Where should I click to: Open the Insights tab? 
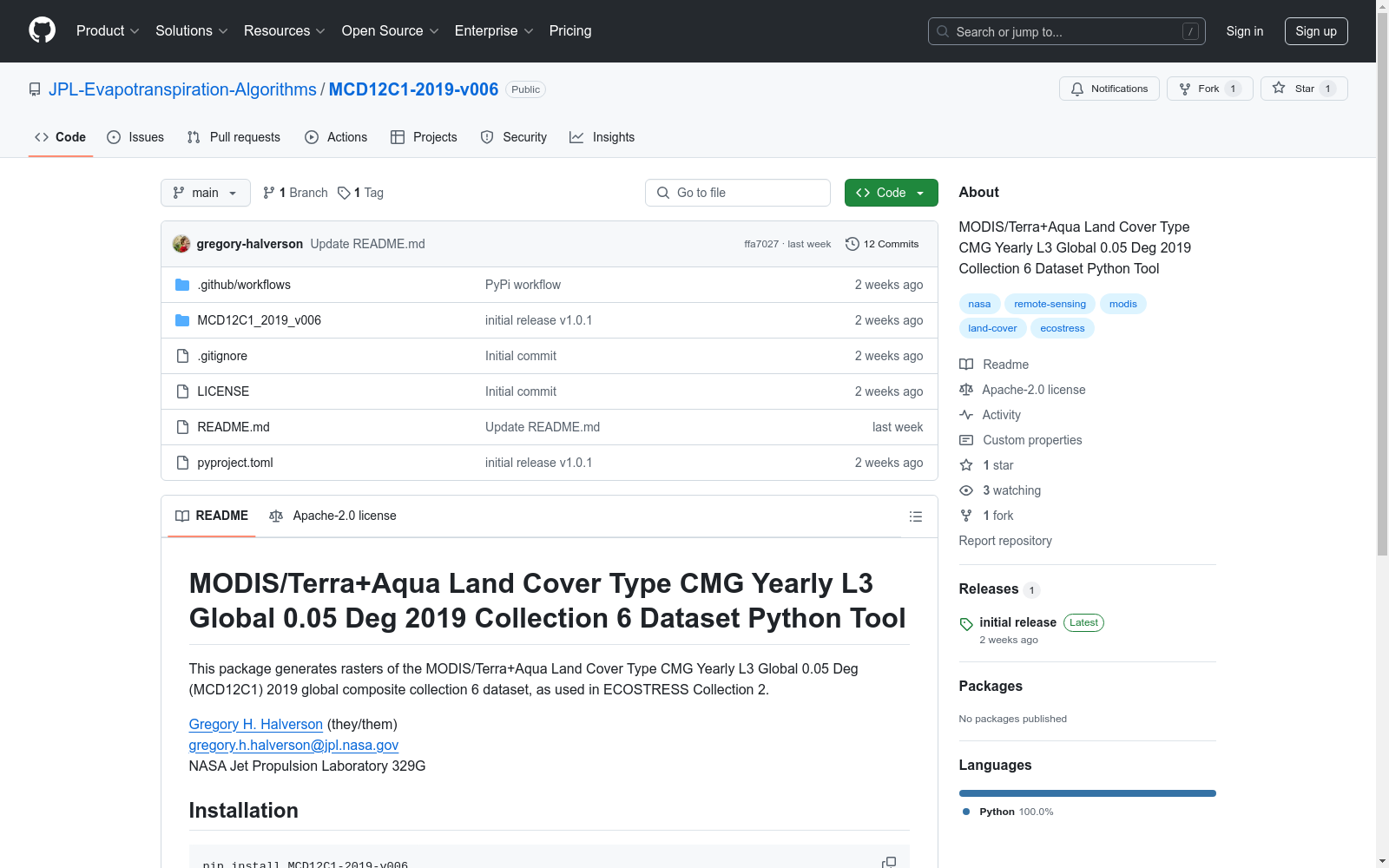[602, 137]
